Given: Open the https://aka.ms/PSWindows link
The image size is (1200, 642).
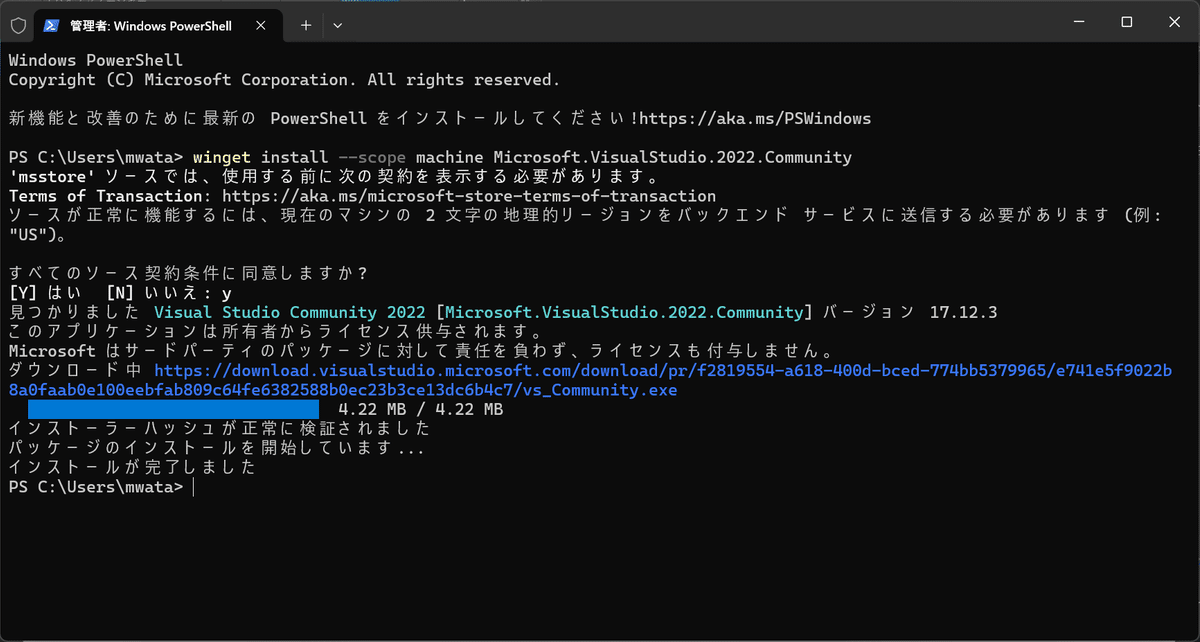Looking at the screenshot, I should pyautogui.click(x=756, y=118).
